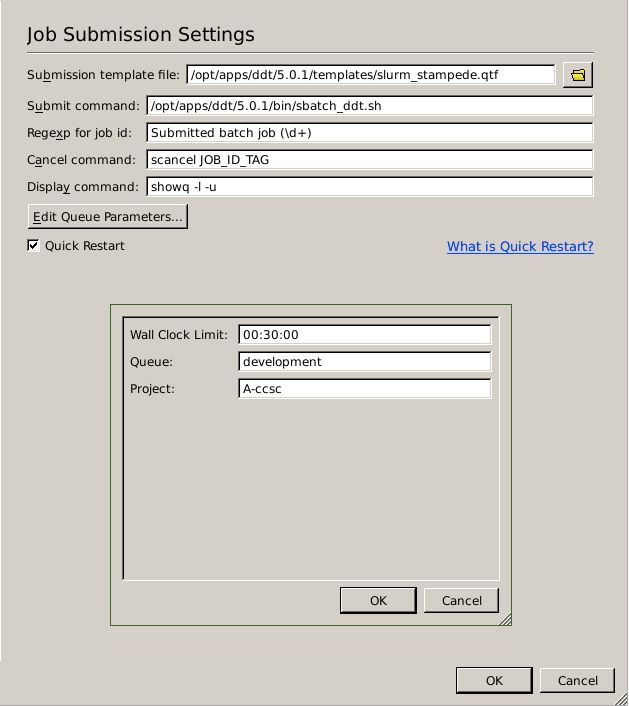Click the Job Submission Settings heading
The width and height of the screenshot is (629, 706).
[140, 35]
